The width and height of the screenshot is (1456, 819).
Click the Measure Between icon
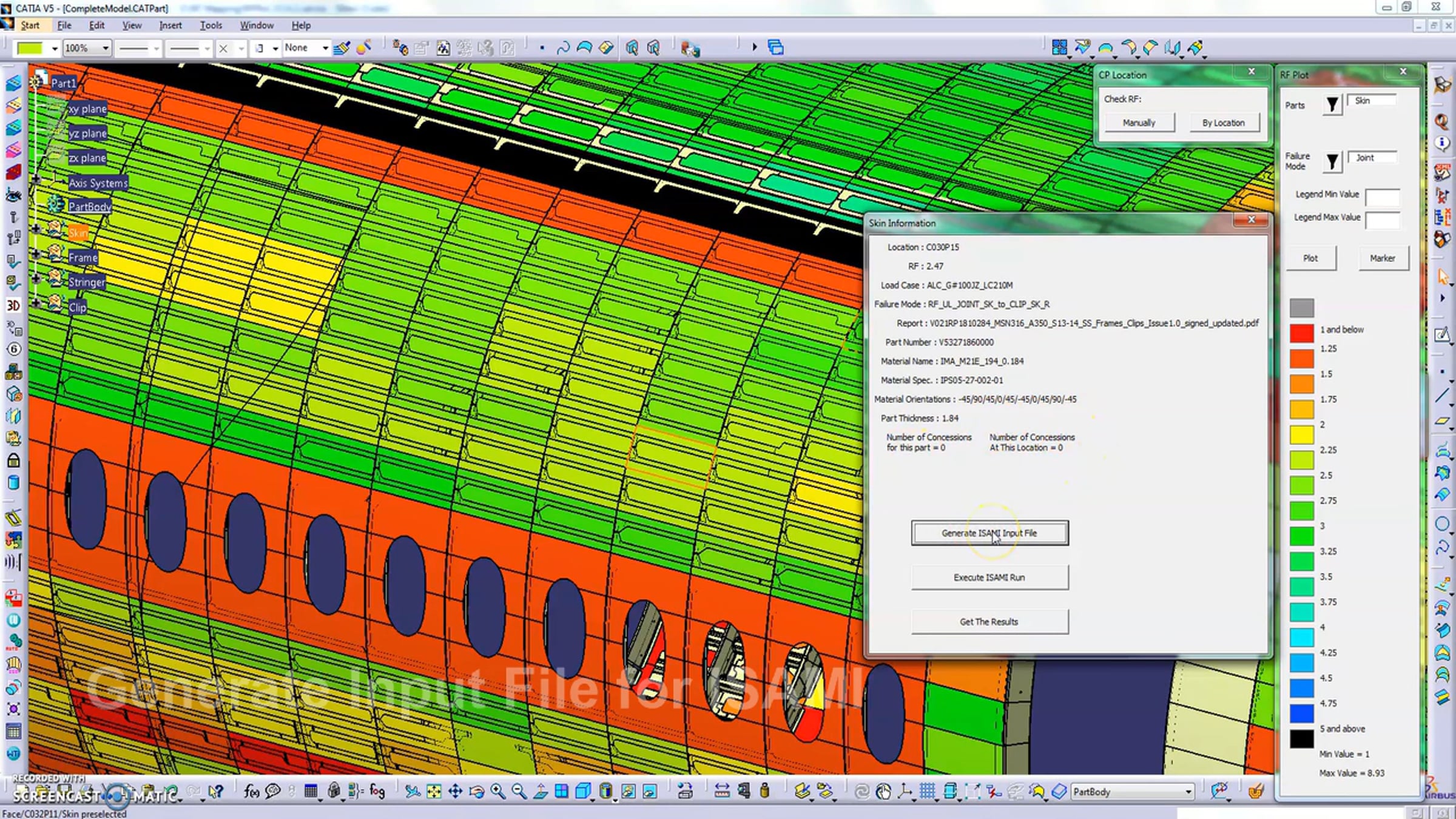(x=722, y=791)
